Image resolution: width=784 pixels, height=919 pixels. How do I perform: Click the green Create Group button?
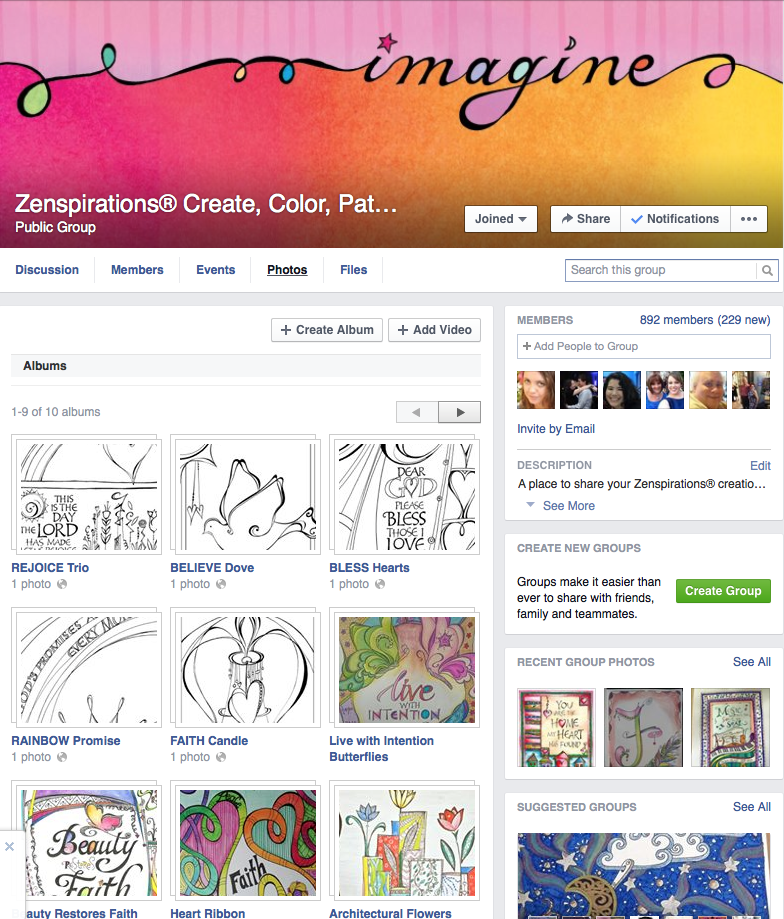tap(723, 591)
